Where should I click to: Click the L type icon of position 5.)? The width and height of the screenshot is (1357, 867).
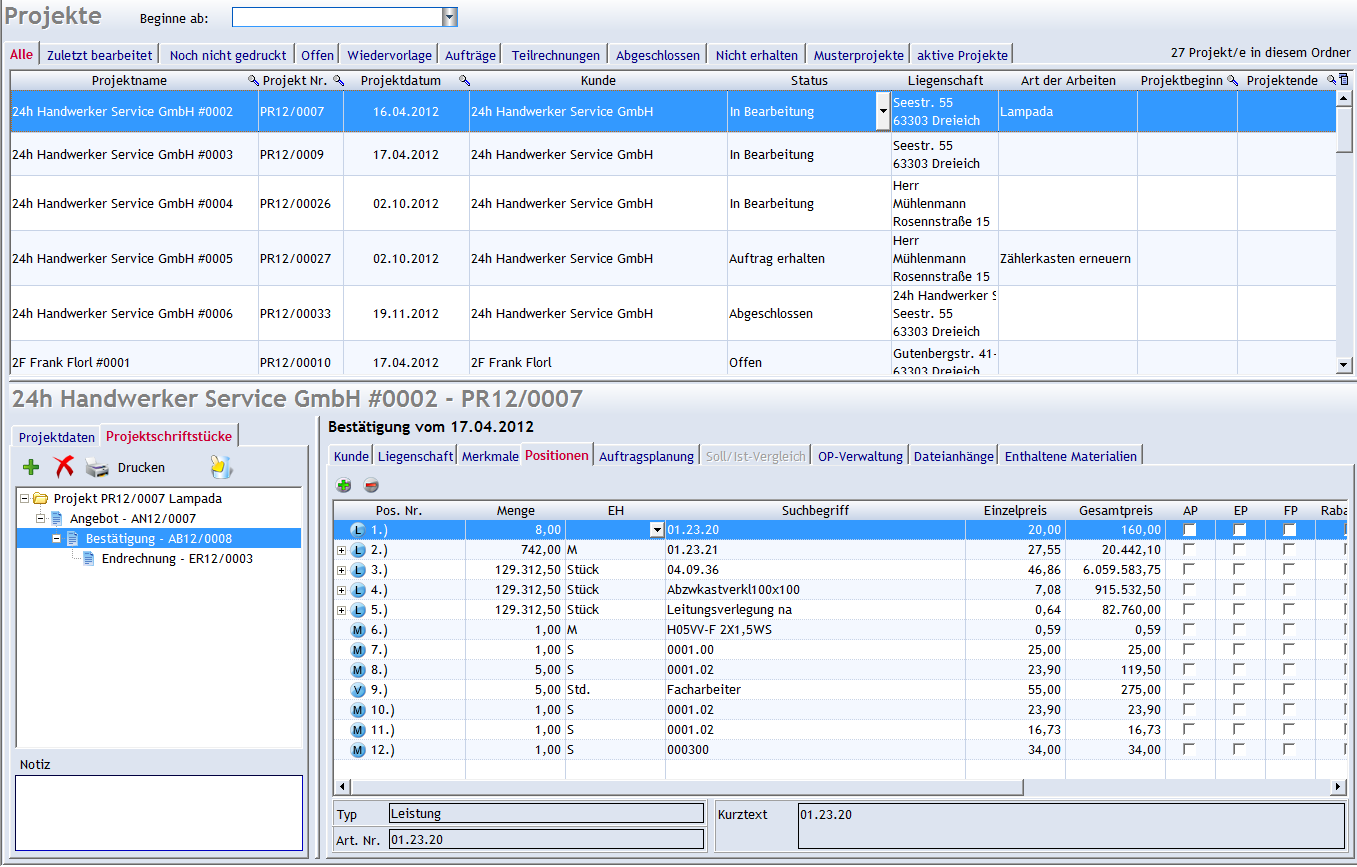[358, 610]
